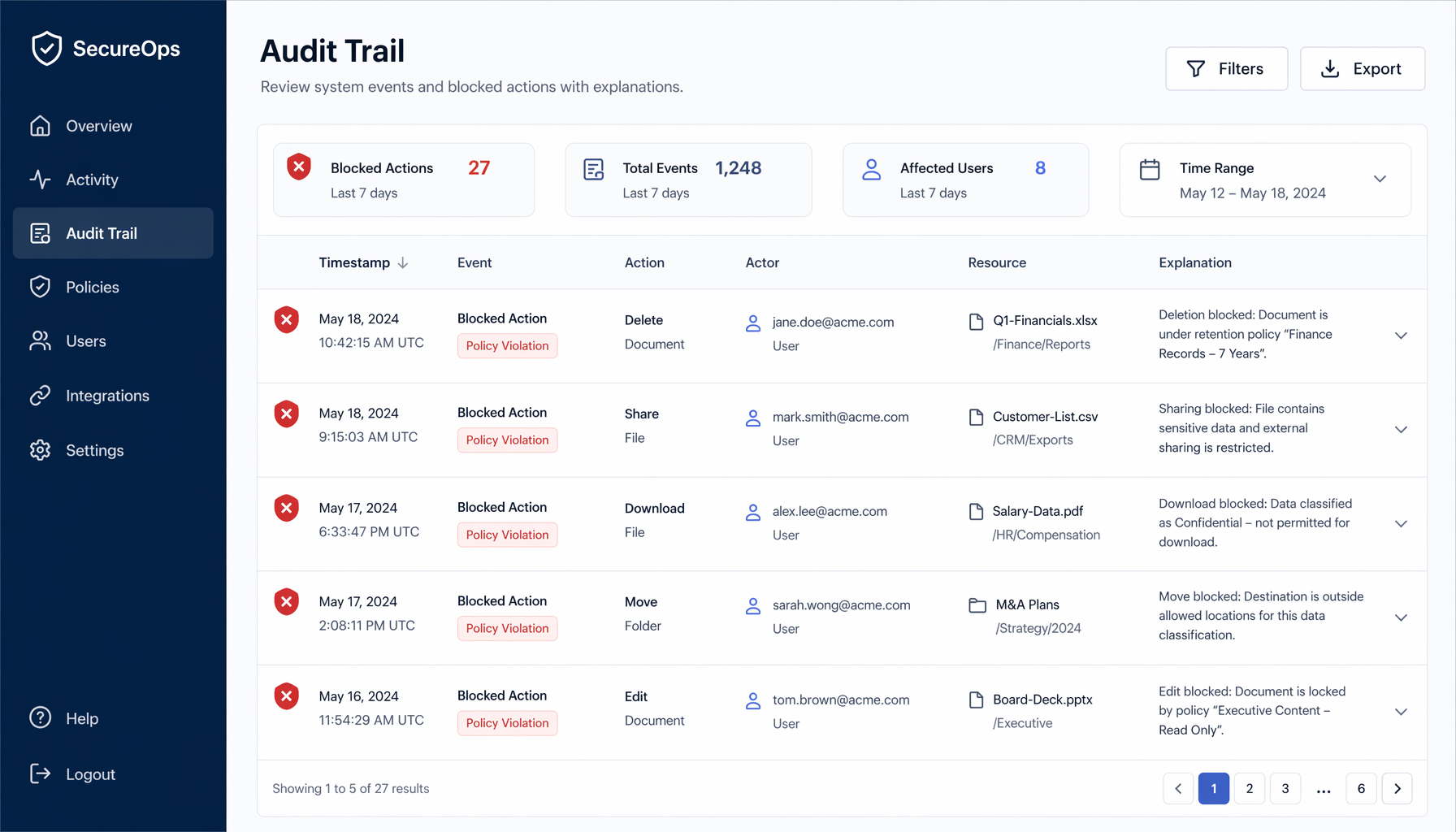Click the Settings gear icon
Image resolution: width=1456 pixels, height=832 pixels.
(x=40, y=450)
